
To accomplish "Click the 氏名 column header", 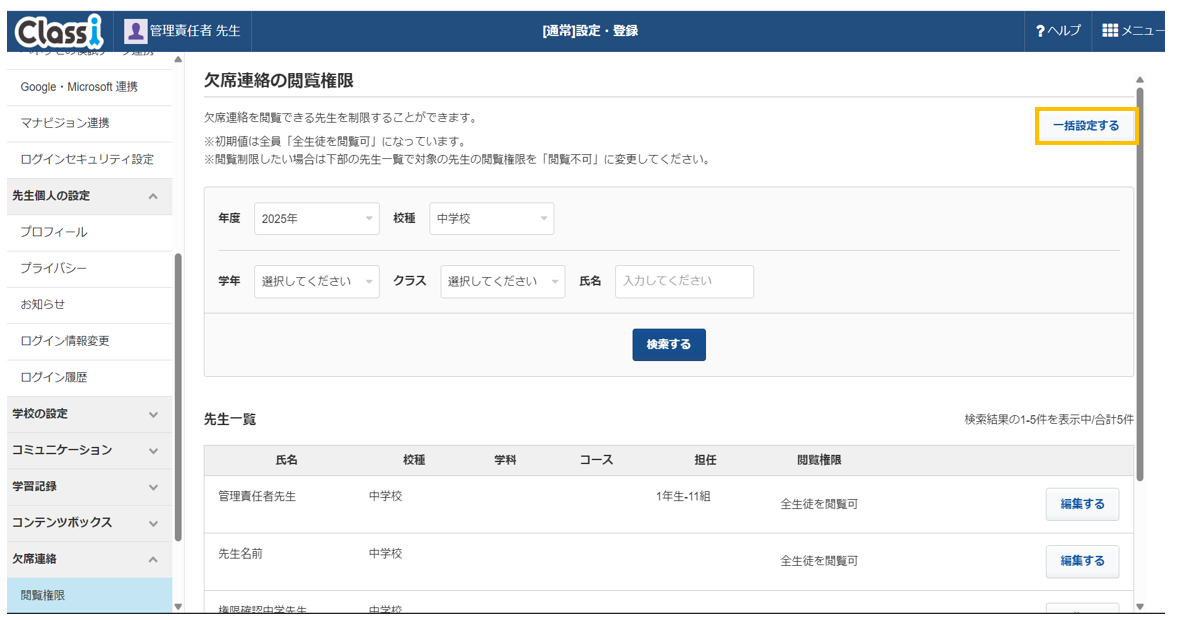I will (x=286, y=460).
